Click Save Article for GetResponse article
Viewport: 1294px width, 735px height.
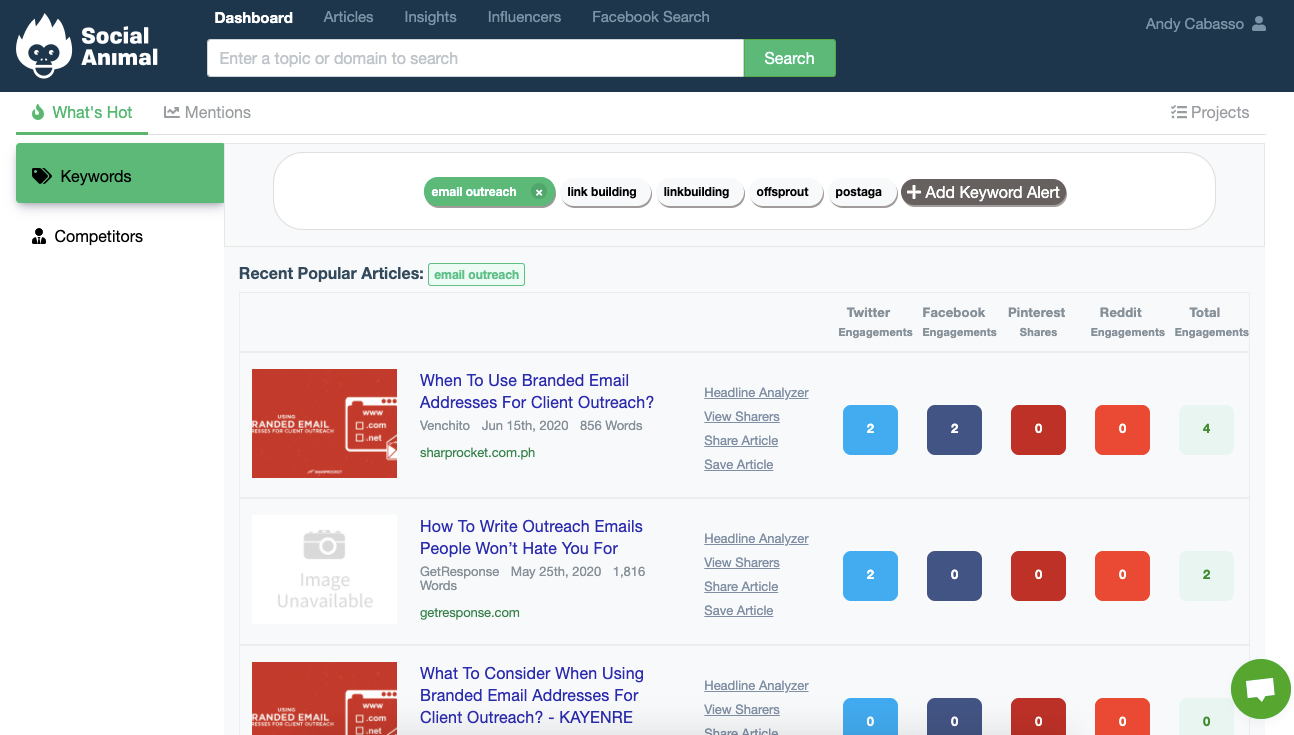739,610
